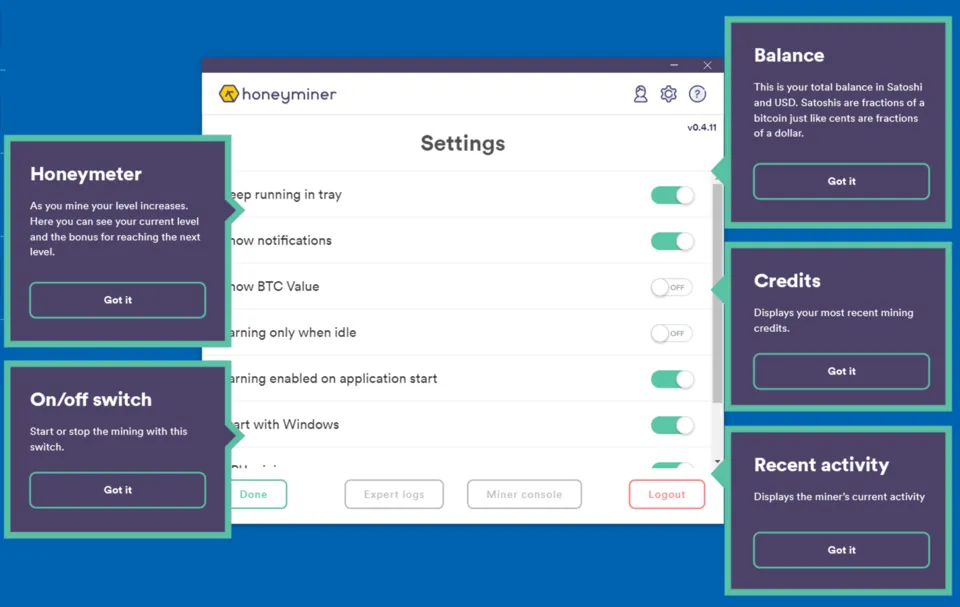Enable the Show BTC Value switch

(672, 287)
